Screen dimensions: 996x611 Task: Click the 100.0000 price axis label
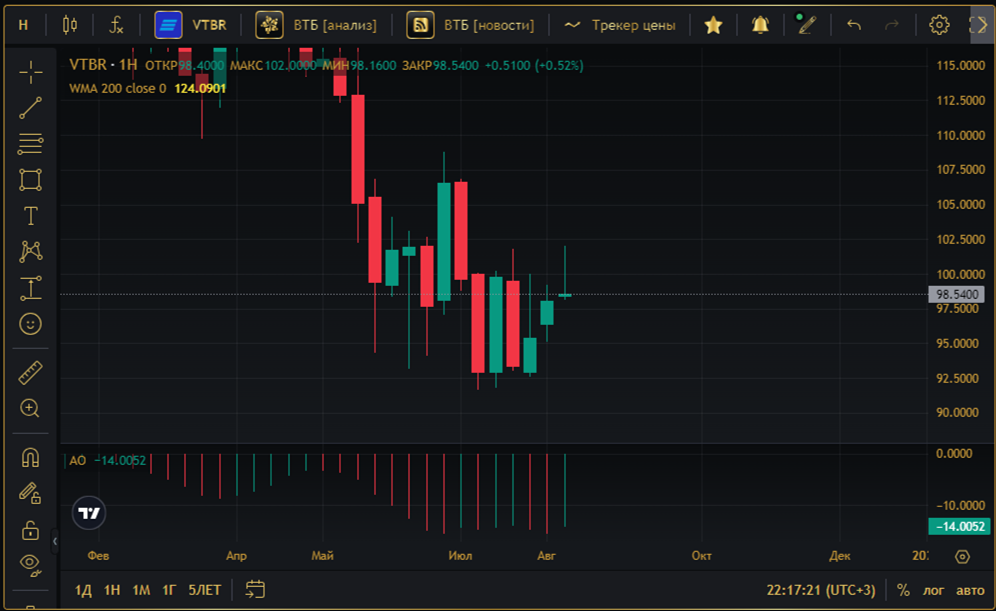coord(960,274)
